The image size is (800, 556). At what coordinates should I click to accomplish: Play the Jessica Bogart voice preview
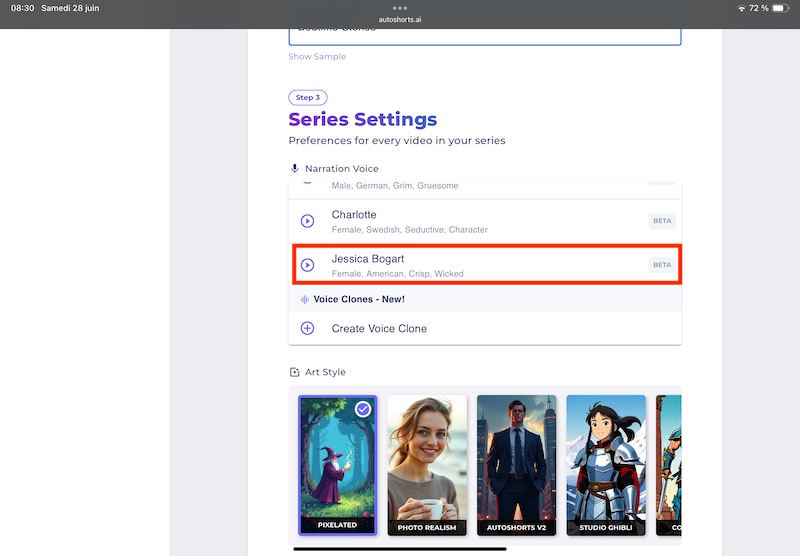pos(307,265)
